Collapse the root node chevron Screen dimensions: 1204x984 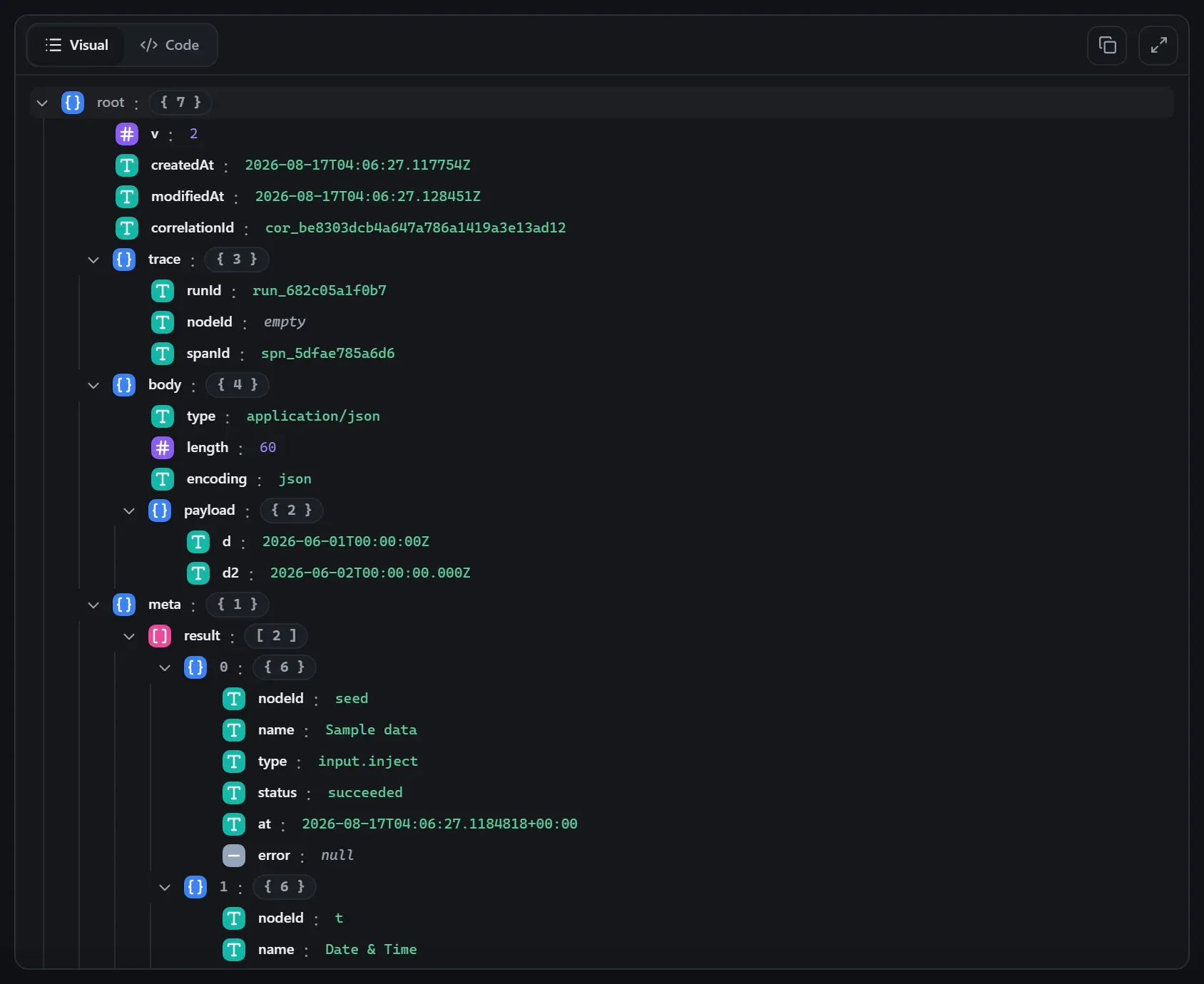click(42, 103)
